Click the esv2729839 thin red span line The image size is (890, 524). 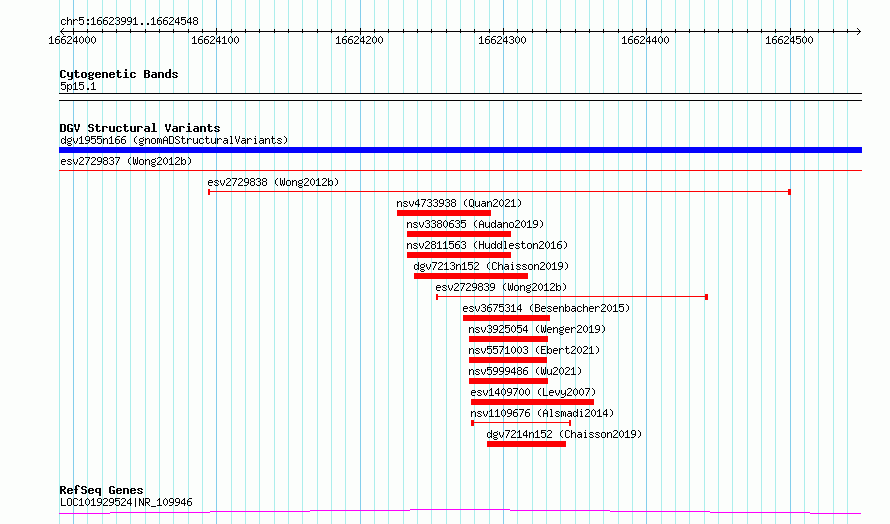click(572, 297)
